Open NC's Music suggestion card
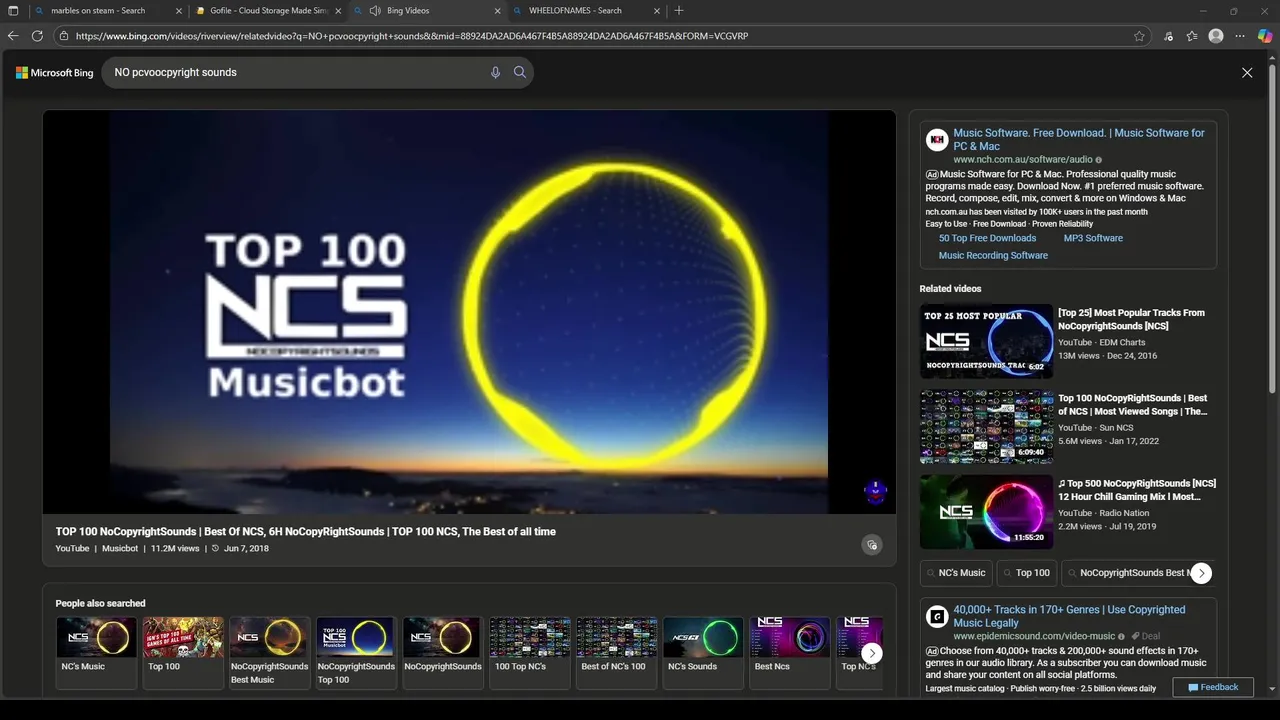The image size is (1280, 720). point(96,653)
